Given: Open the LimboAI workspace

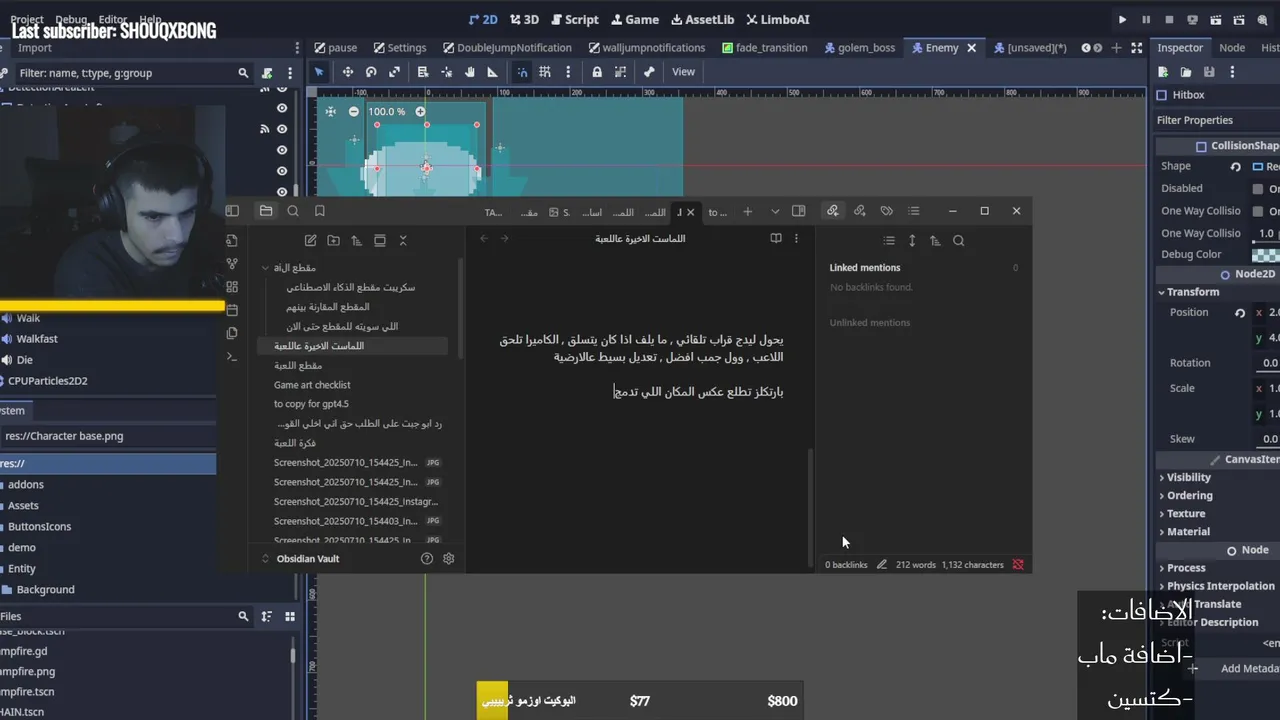Looking at the screenshot, I should tap(777, 19).
